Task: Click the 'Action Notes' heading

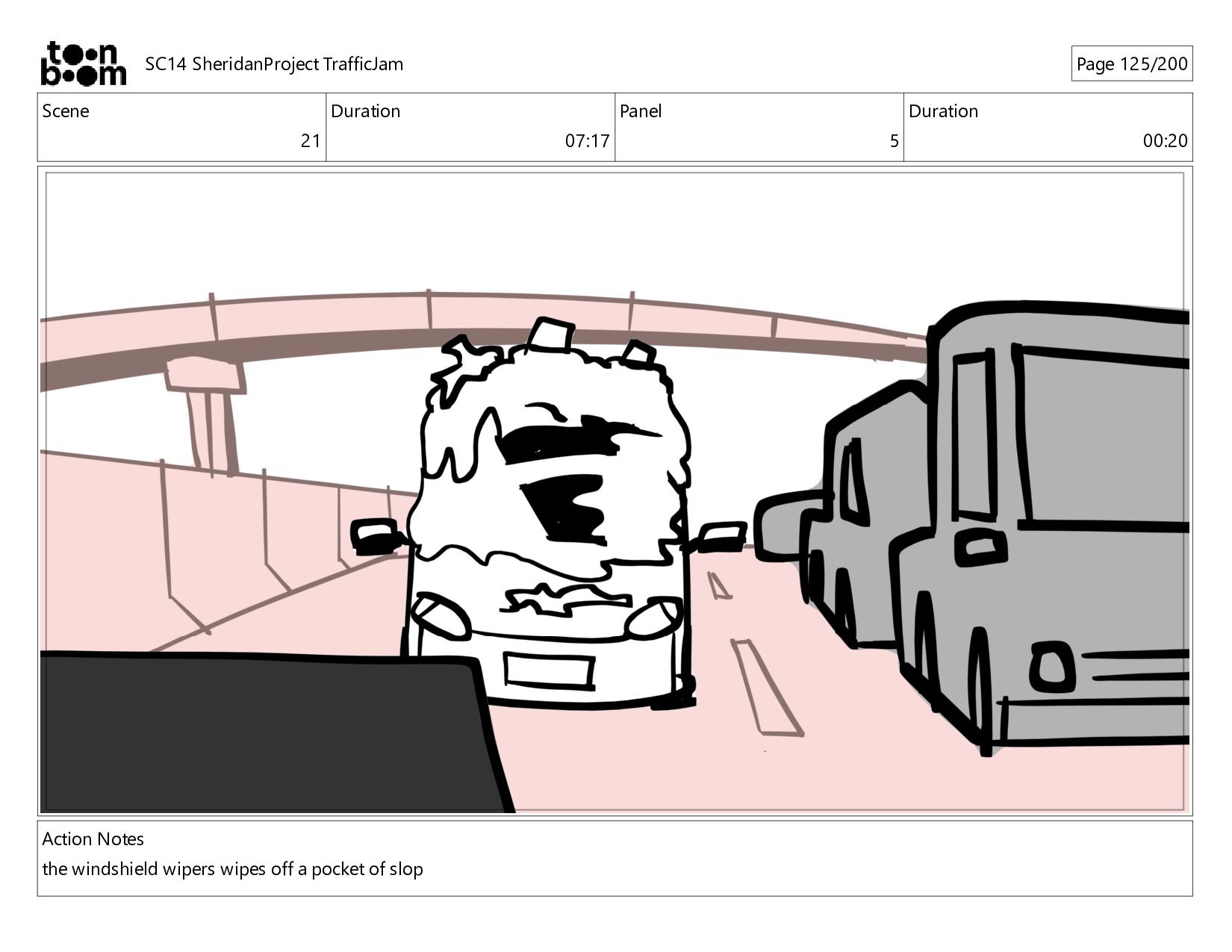Action: [x=93, y=839]
